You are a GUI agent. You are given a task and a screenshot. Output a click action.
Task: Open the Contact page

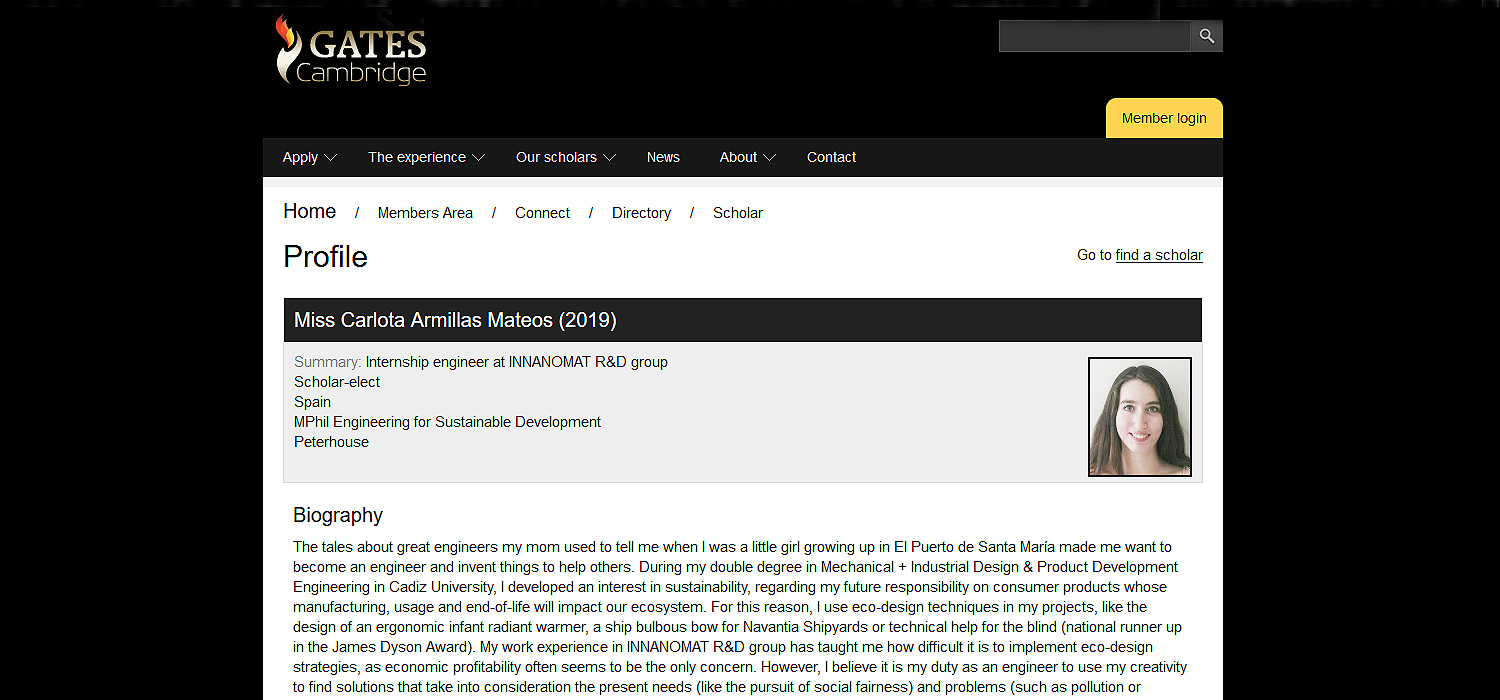click(x=831, y=157)
